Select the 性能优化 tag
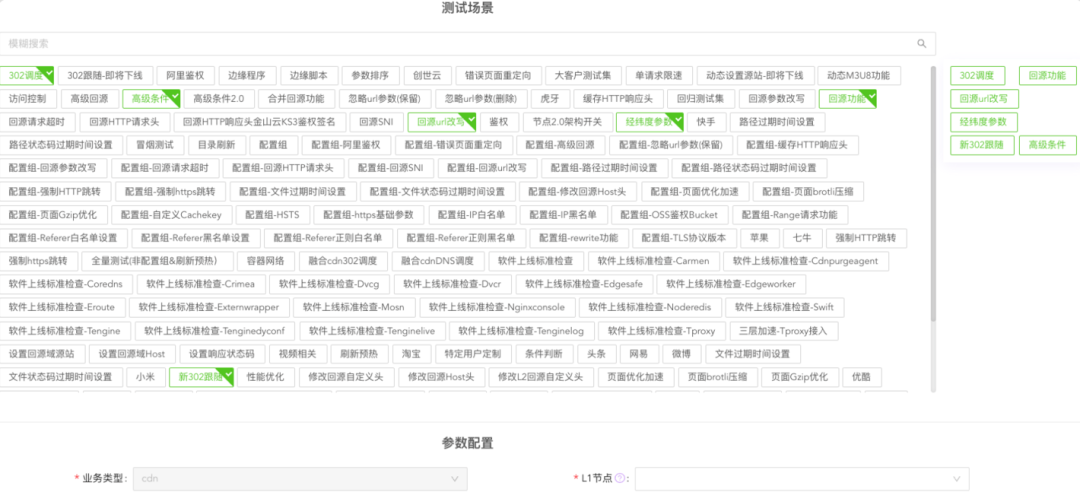Image resolution: width=1080 pixels, height=492 pixels. tap(266, 378)
